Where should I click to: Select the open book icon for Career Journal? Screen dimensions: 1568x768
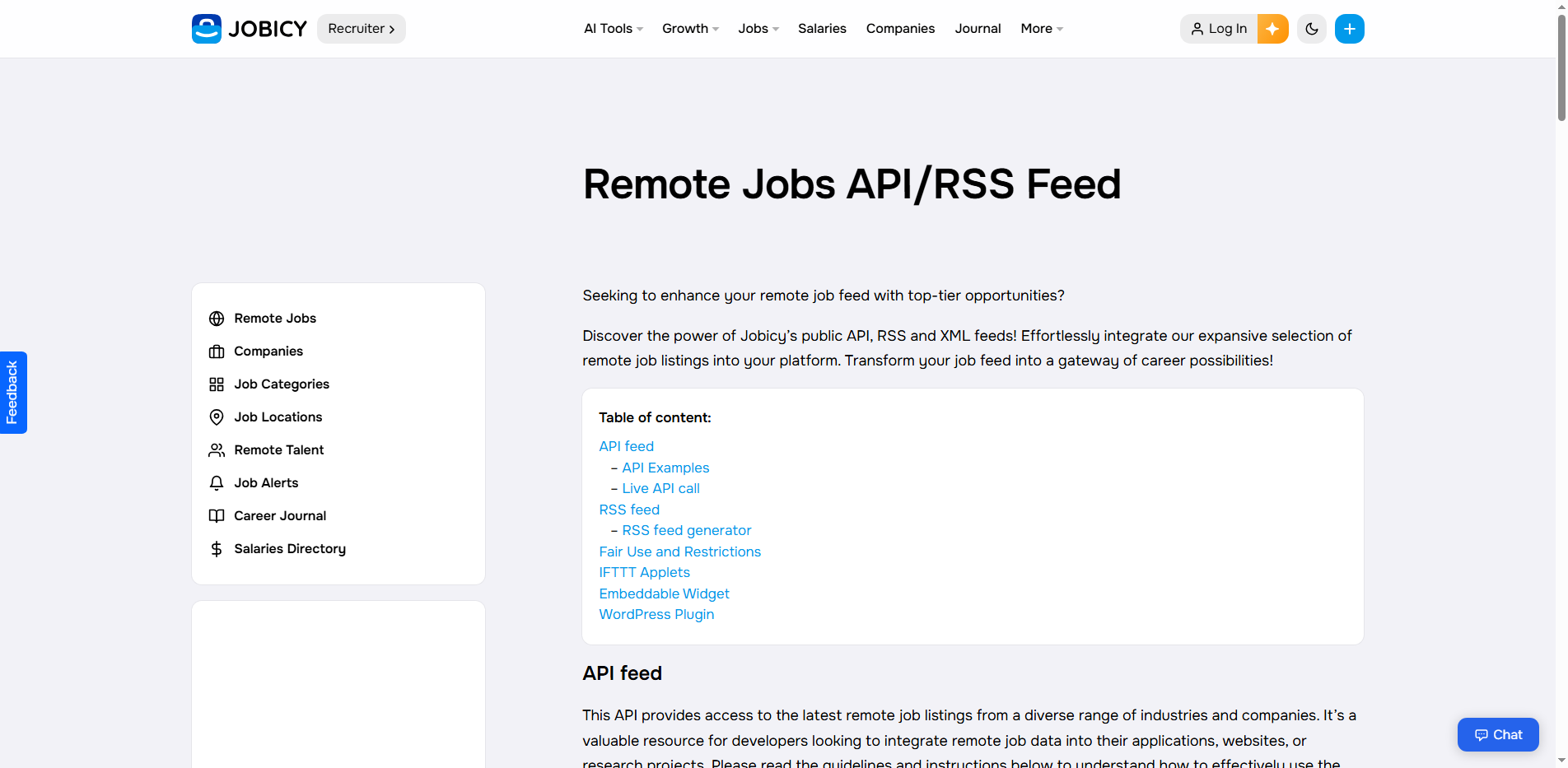click(x=217, y=515)
